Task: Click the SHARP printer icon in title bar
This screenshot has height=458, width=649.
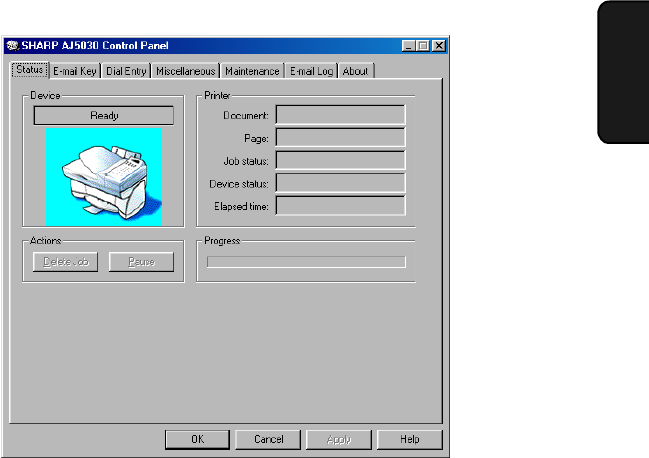Action: [12, 46]
